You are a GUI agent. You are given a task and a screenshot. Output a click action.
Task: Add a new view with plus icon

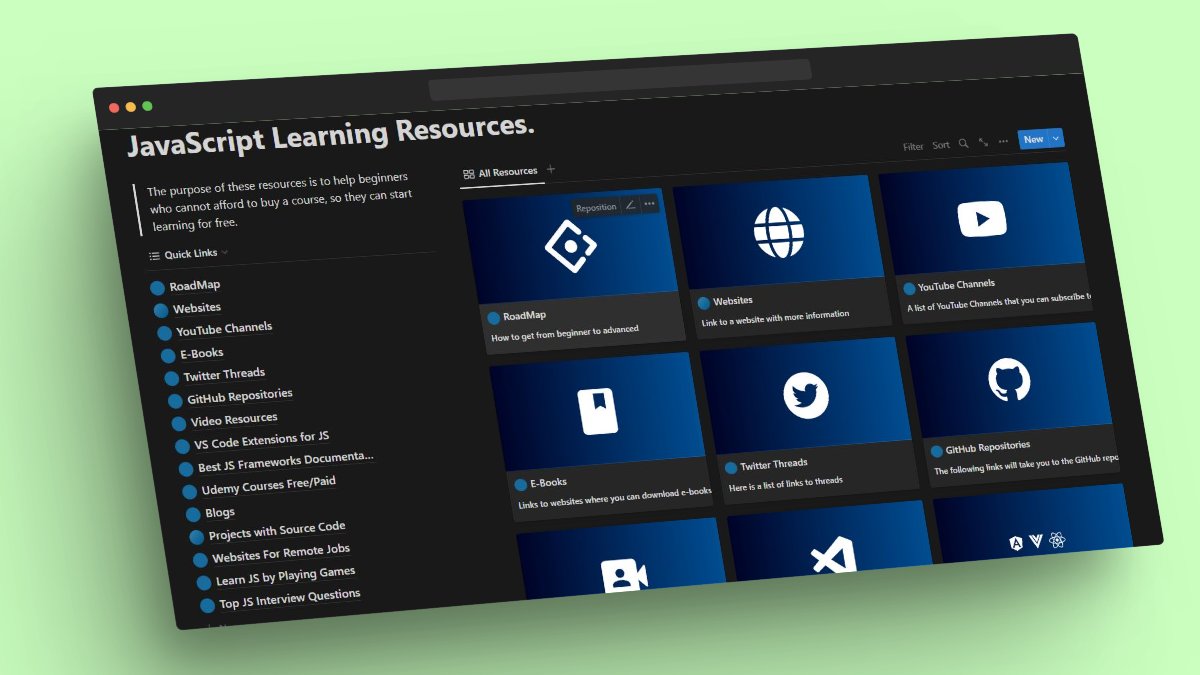click(x=551, y=170)
